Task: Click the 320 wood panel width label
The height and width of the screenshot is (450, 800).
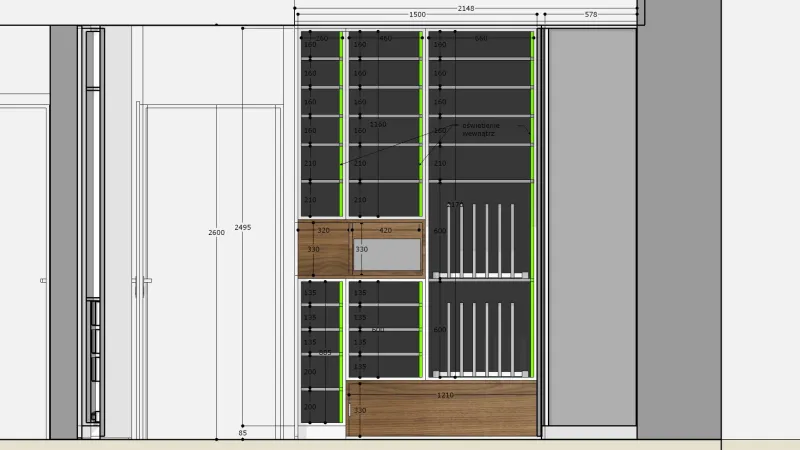Action: (x=323, y=230)
